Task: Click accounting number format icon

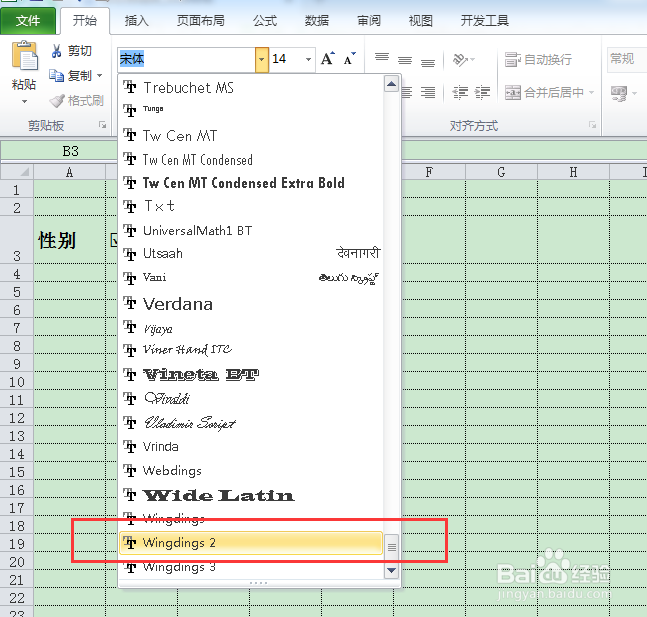Action: point(619,93)
